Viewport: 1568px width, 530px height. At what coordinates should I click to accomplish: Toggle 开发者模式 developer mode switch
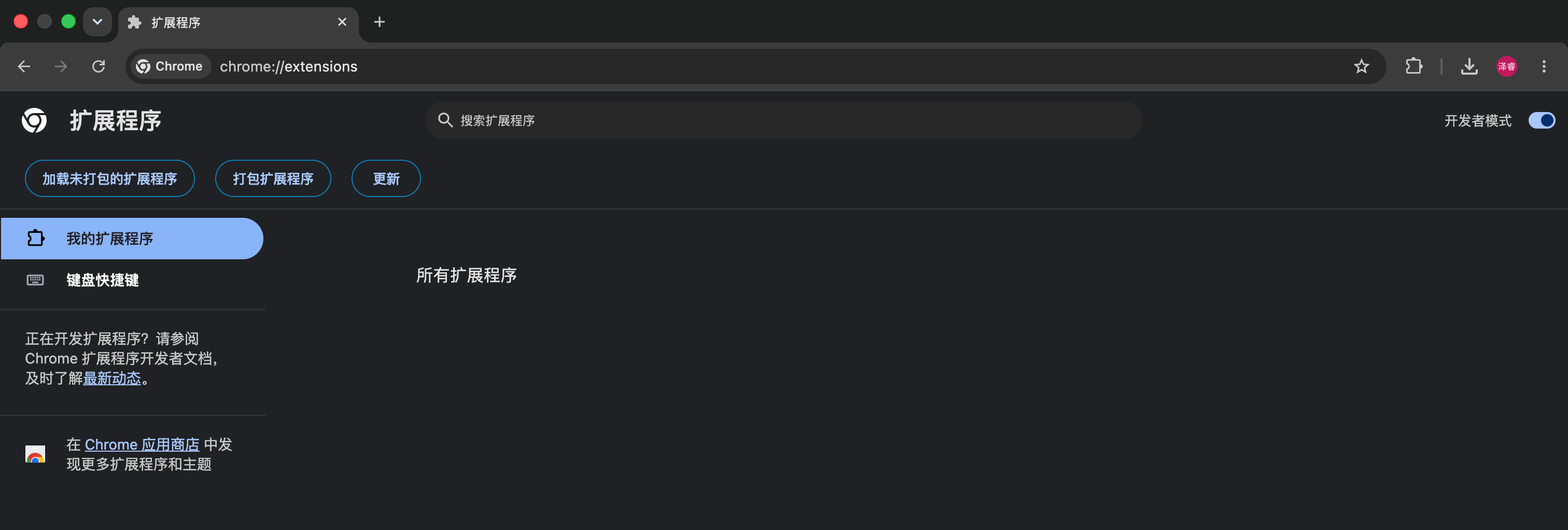coord(1541,120)
